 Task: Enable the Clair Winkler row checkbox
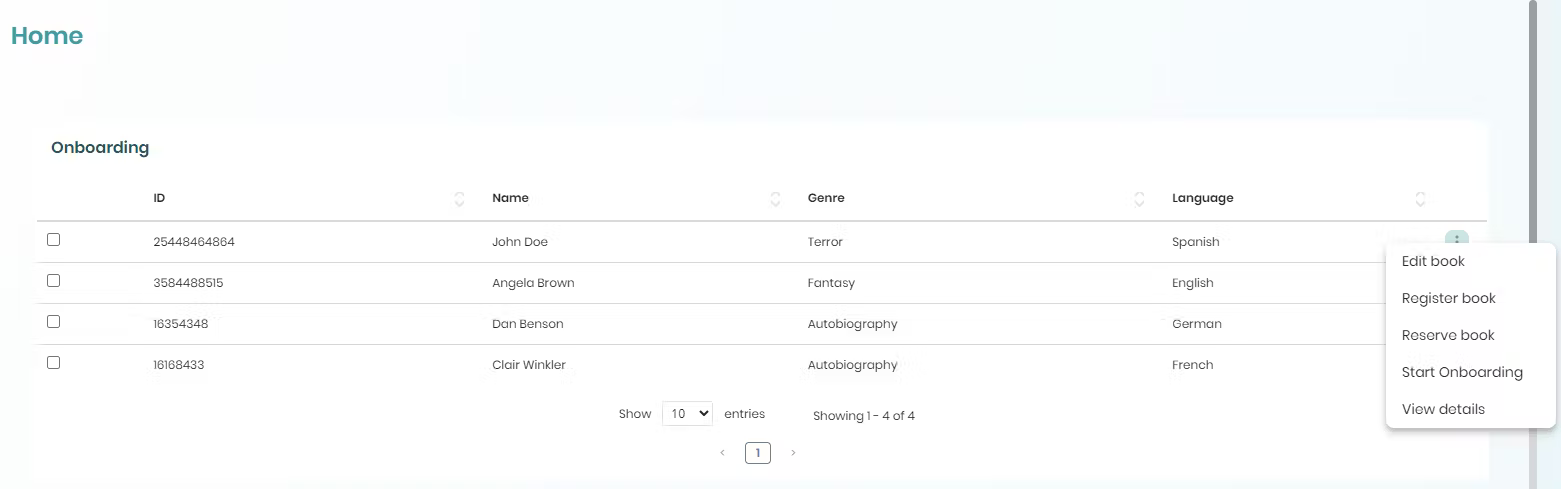click(x=54, y=363)
